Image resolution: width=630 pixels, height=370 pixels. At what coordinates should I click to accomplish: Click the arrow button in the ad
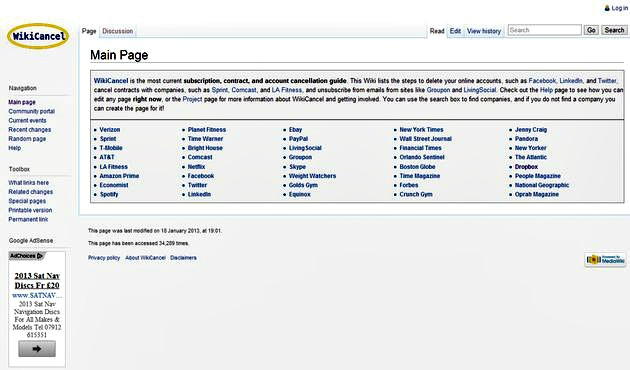pyautogui.click(x=37, y=349)
